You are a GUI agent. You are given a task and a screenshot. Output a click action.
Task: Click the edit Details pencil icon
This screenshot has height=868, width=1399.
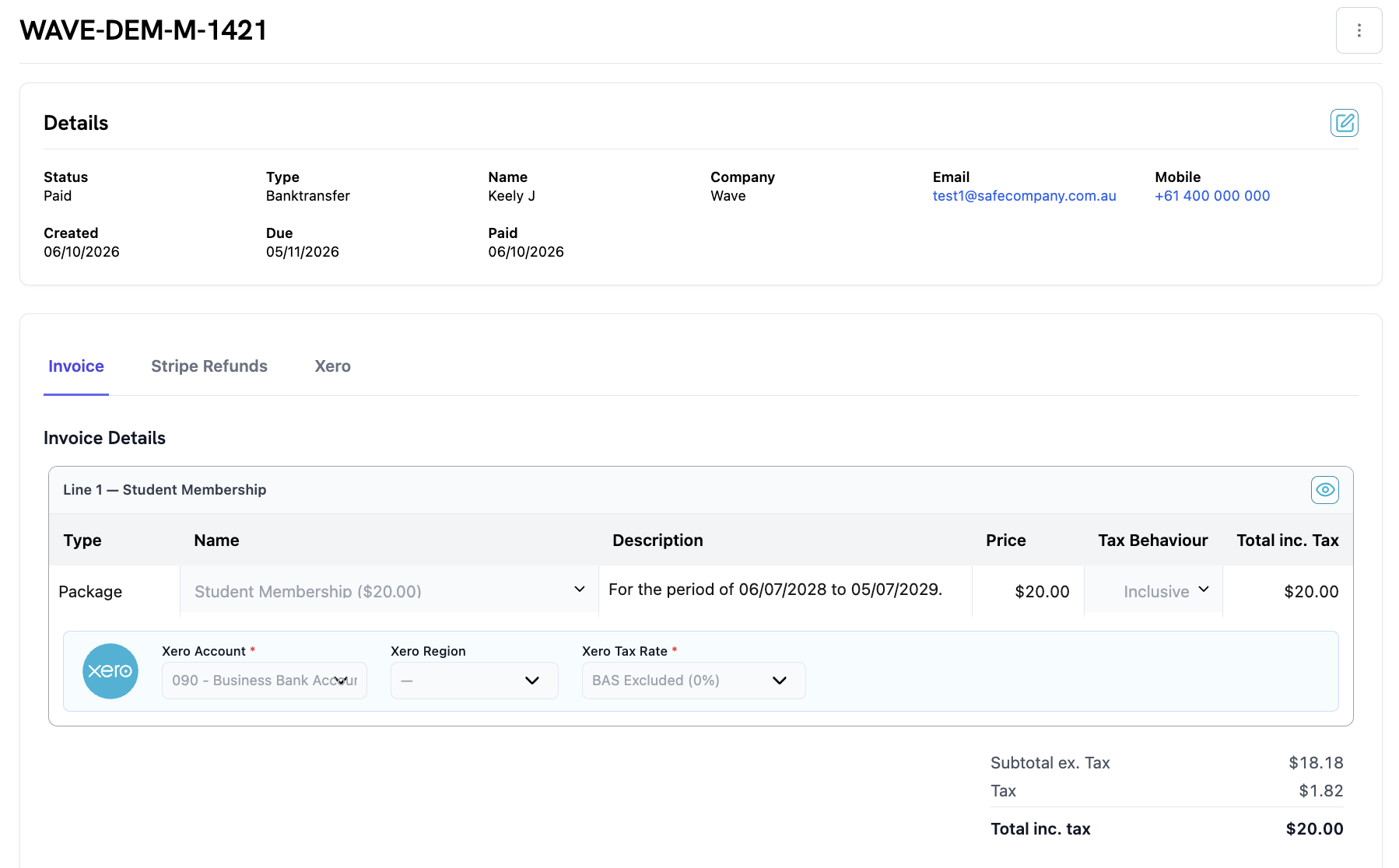point(1344,123)
